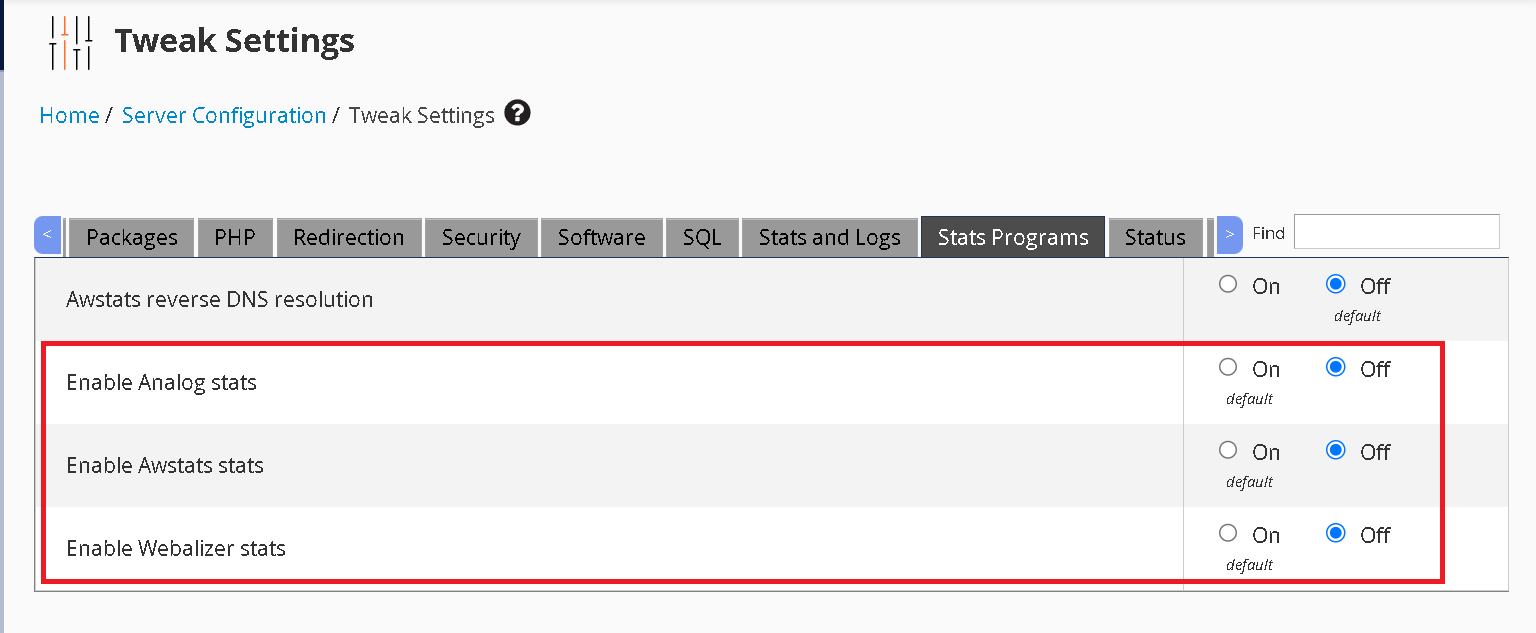This screenshot has width=1536, height=633.
Task: Set Enable Awstats stats to On
Action: (1228, 450)
